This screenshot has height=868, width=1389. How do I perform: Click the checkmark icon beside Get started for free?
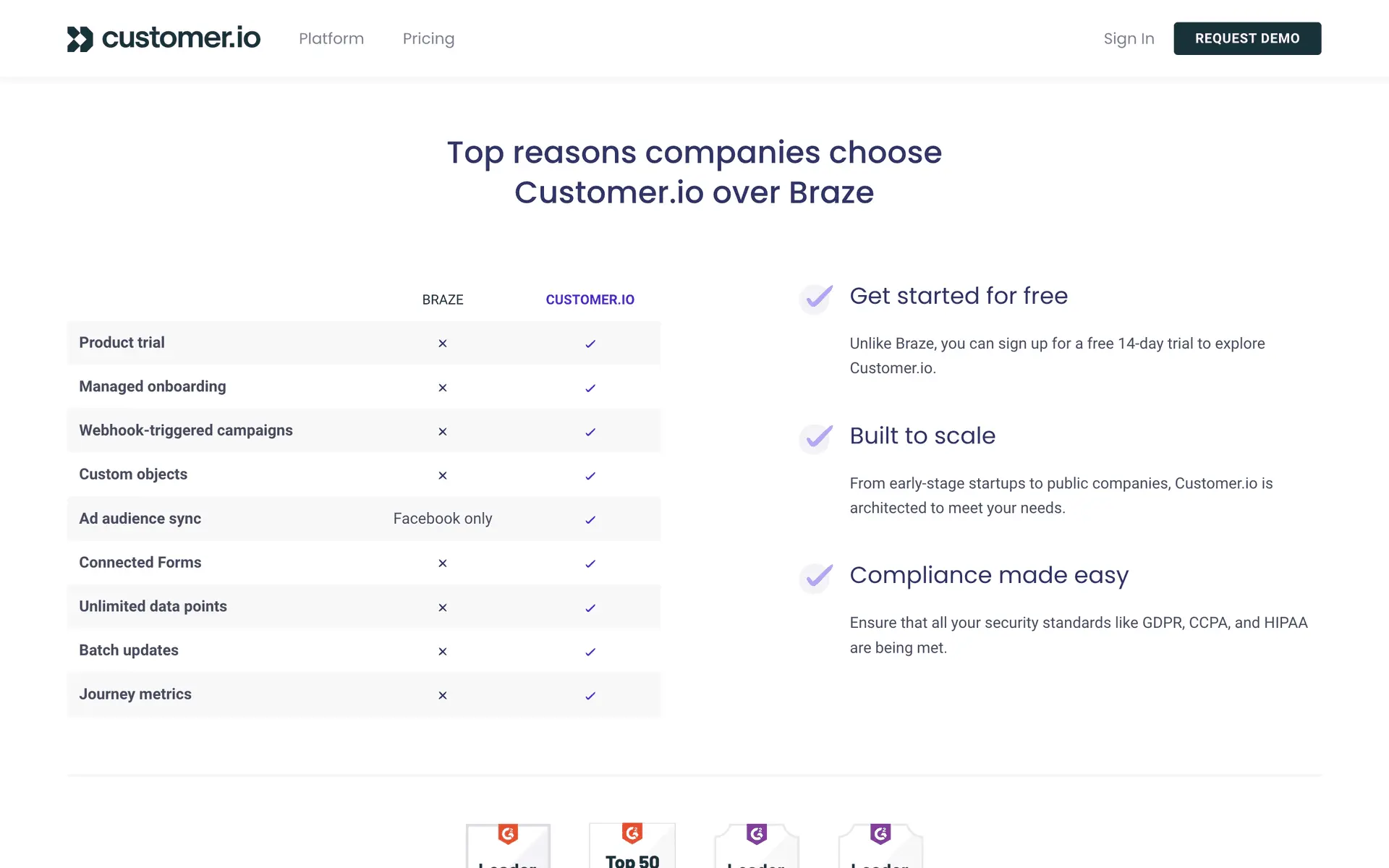(817, 297)
